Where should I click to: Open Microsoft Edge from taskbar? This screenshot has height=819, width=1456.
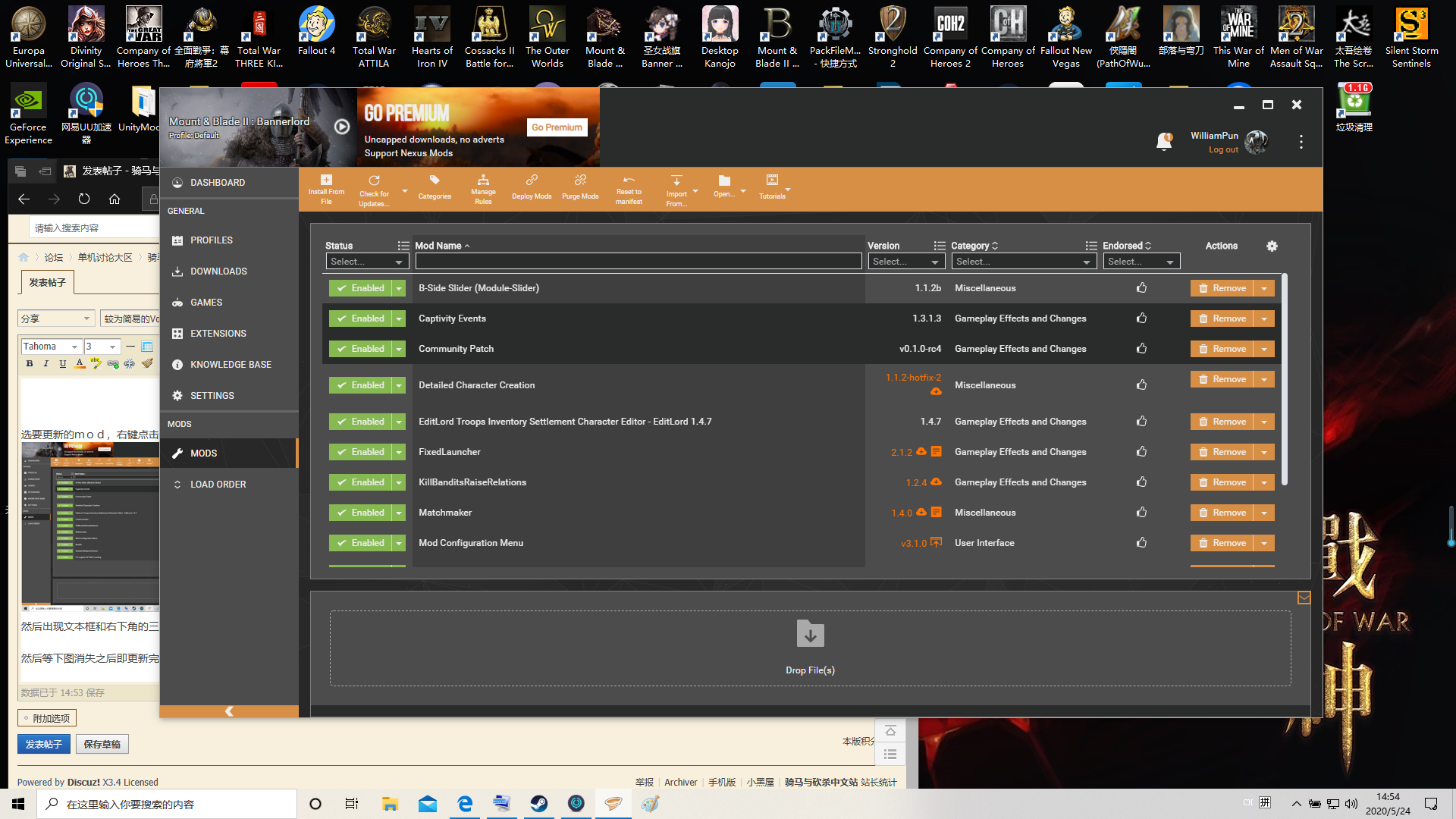click(x=465, y=804)
